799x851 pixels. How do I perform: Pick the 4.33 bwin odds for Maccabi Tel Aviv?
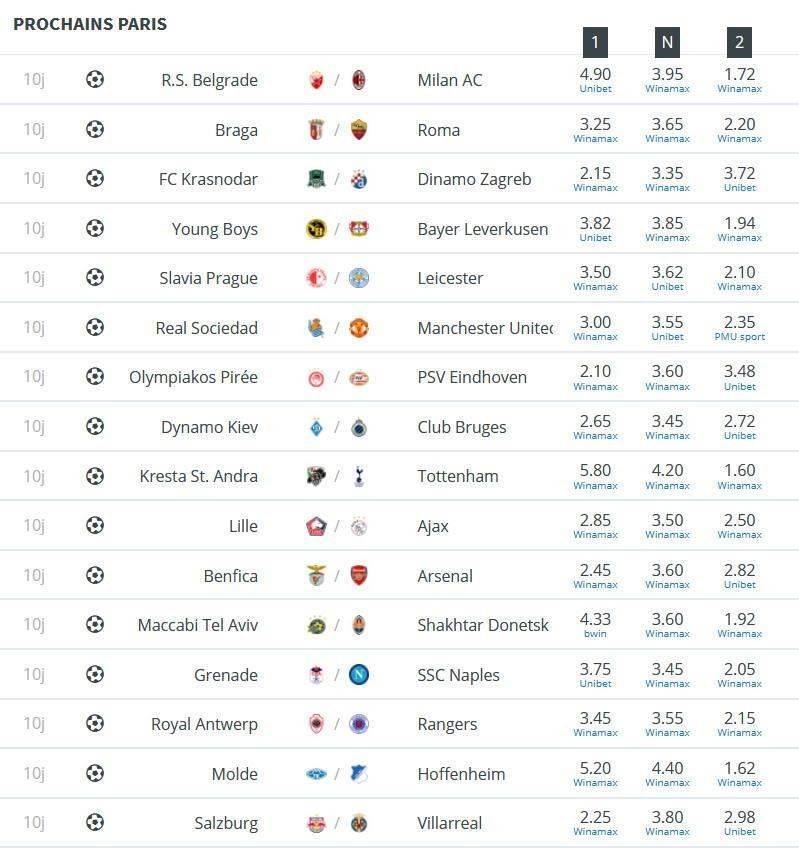tap(595, 625)
